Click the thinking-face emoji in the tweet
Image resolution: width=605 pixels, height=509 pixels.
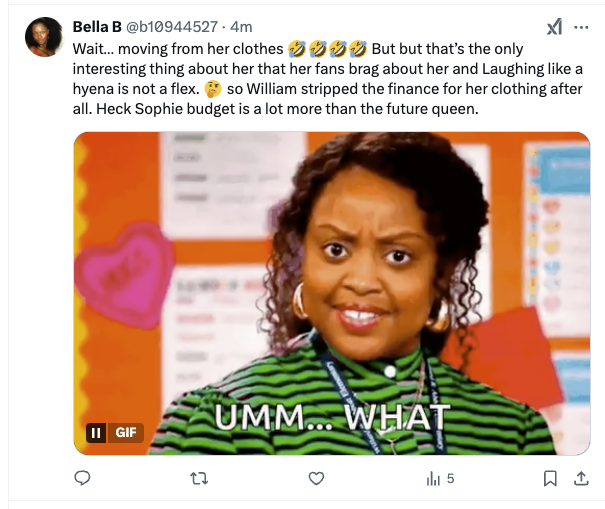point(225,88)
